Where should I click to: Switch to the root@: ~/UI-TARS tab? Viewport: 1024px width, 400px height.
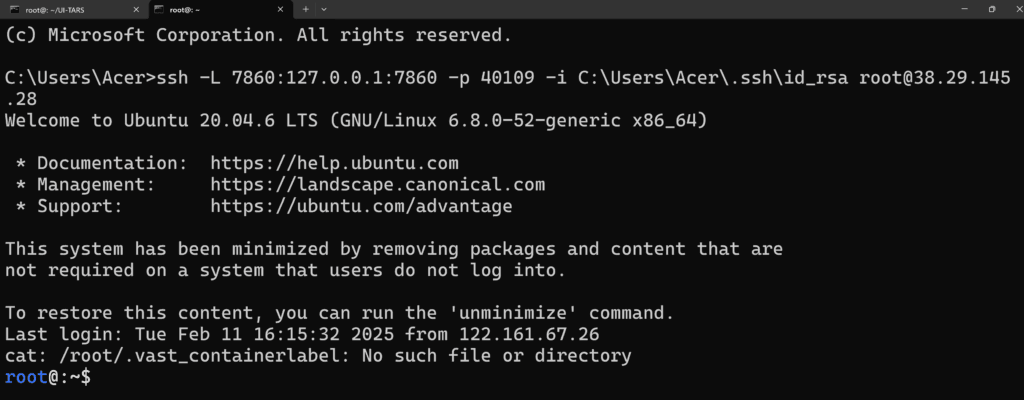click(x=74, y=9)
